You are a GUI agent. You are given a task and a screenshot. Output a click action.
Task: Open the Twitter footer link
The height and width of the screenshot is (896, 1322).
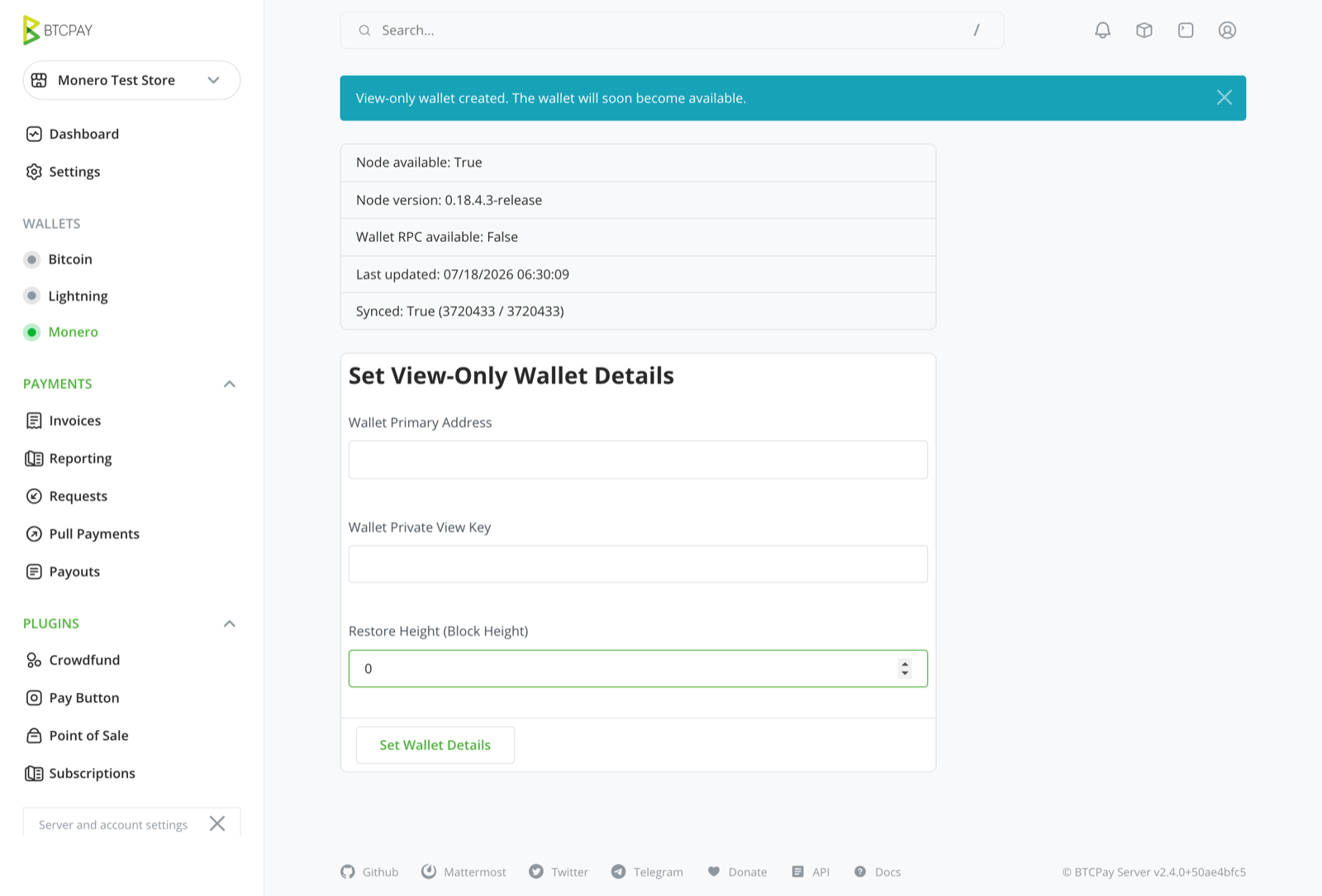pyautogui.click(x=559, y=872)
